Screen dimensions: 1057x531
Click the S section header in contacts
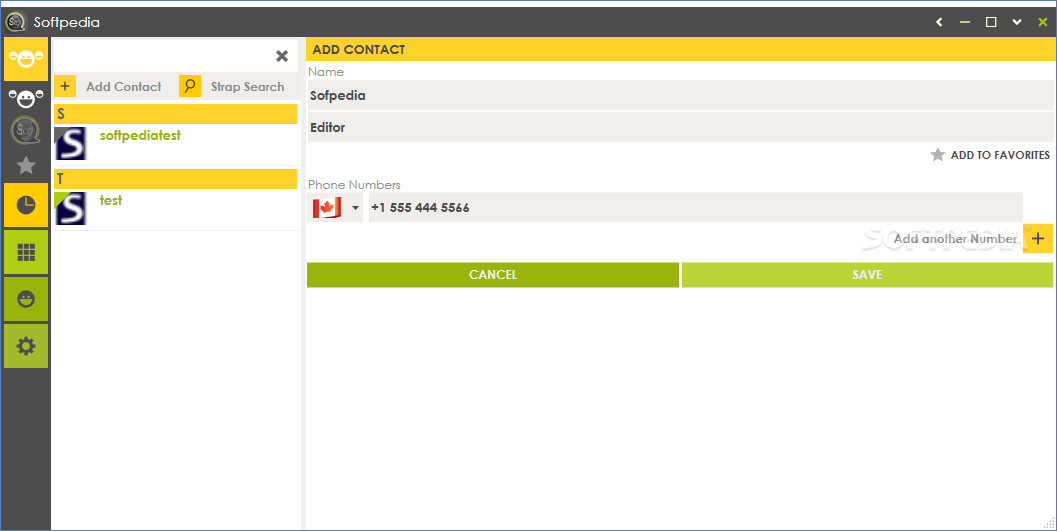[175, 114]
